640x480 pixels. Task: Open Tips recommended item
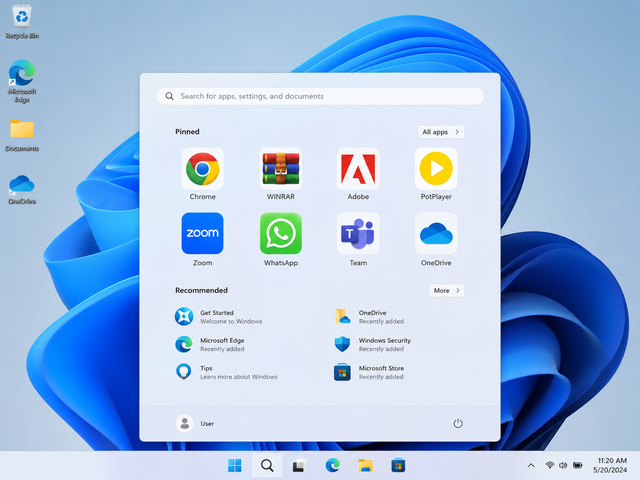tap(227, 372)
